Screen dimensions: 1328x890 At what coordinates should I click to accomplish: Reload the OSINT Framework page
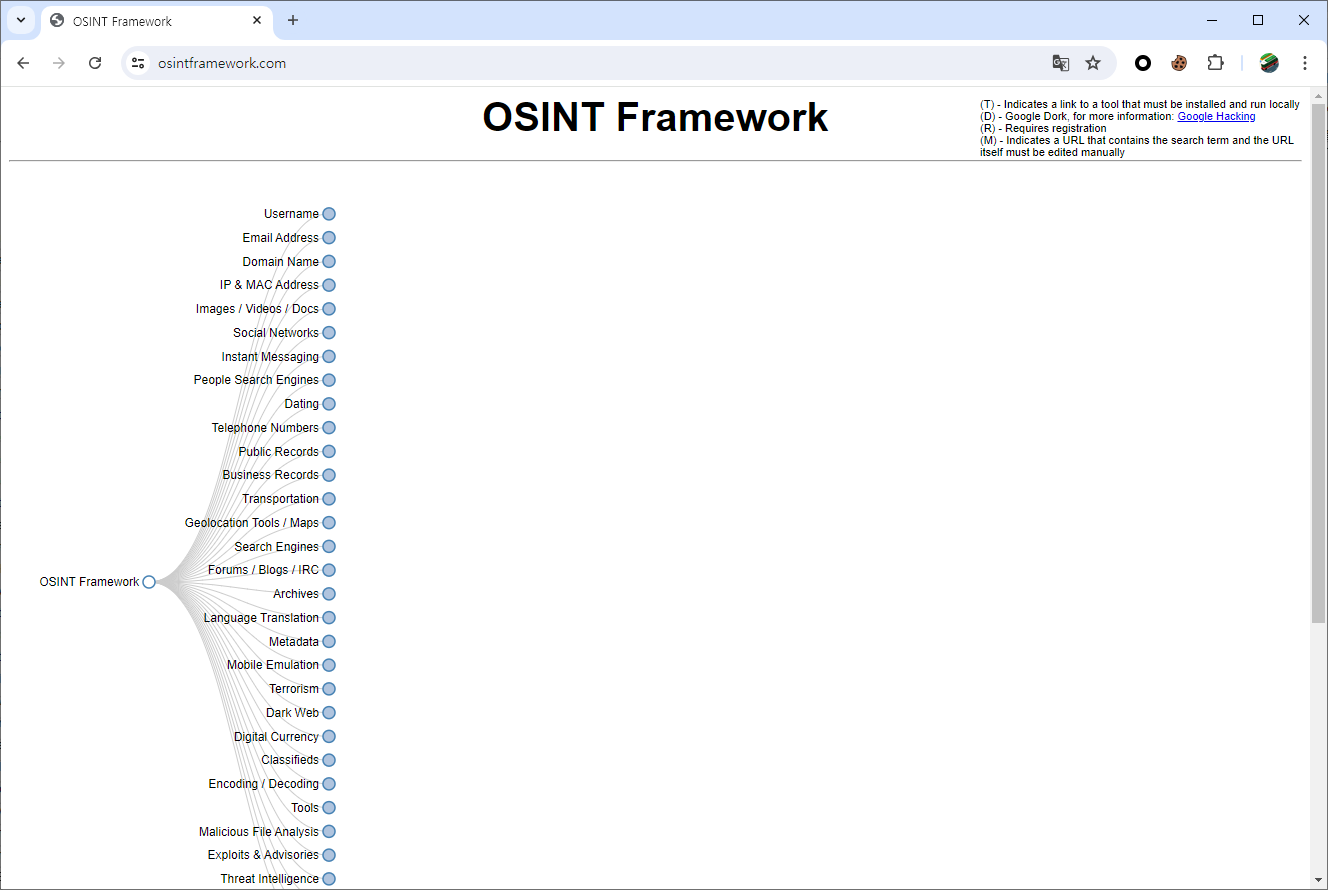click(x=95, y=63)
